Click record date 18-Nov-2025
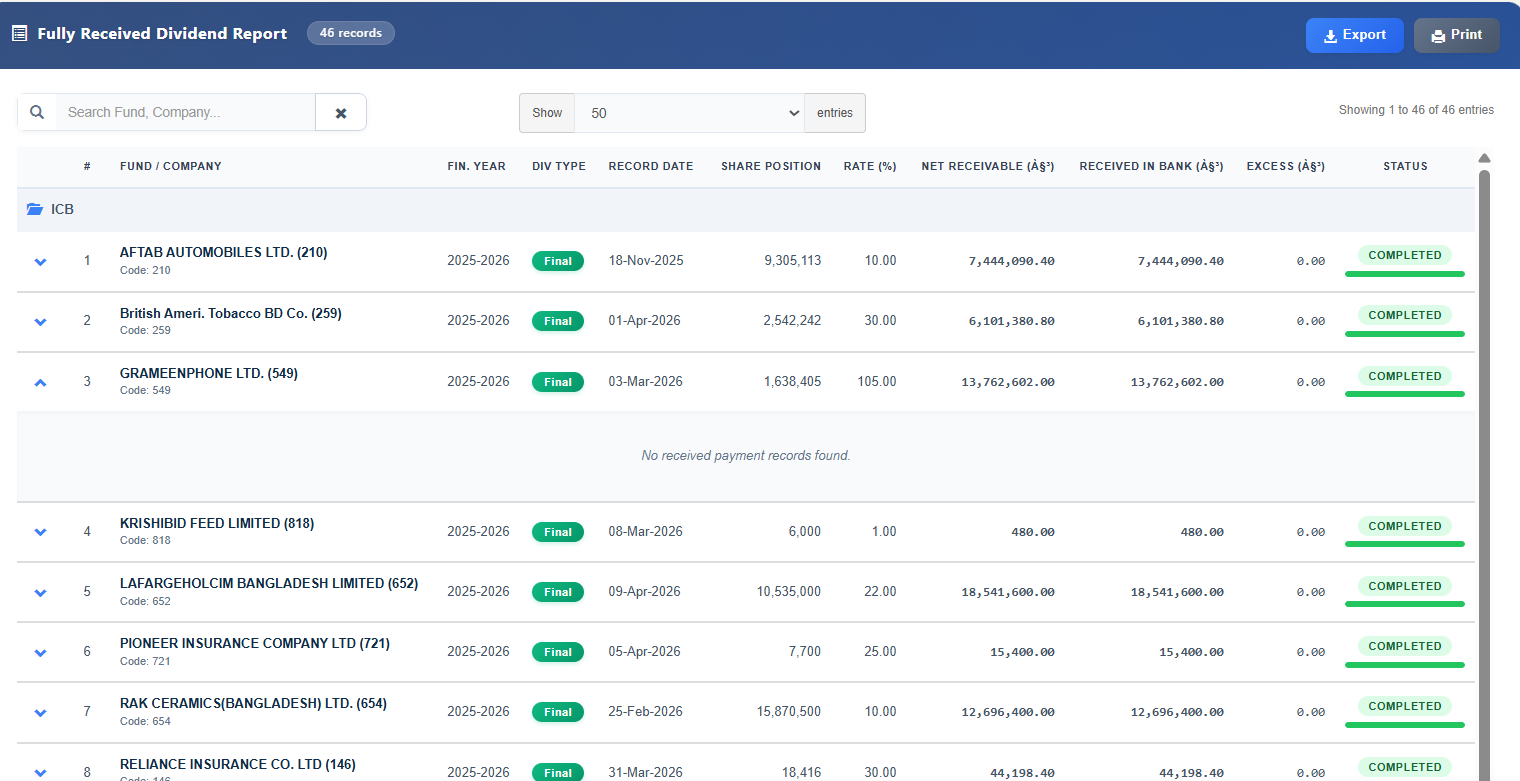Screen dimensions: 1520x781 click(x=646, y=261)
